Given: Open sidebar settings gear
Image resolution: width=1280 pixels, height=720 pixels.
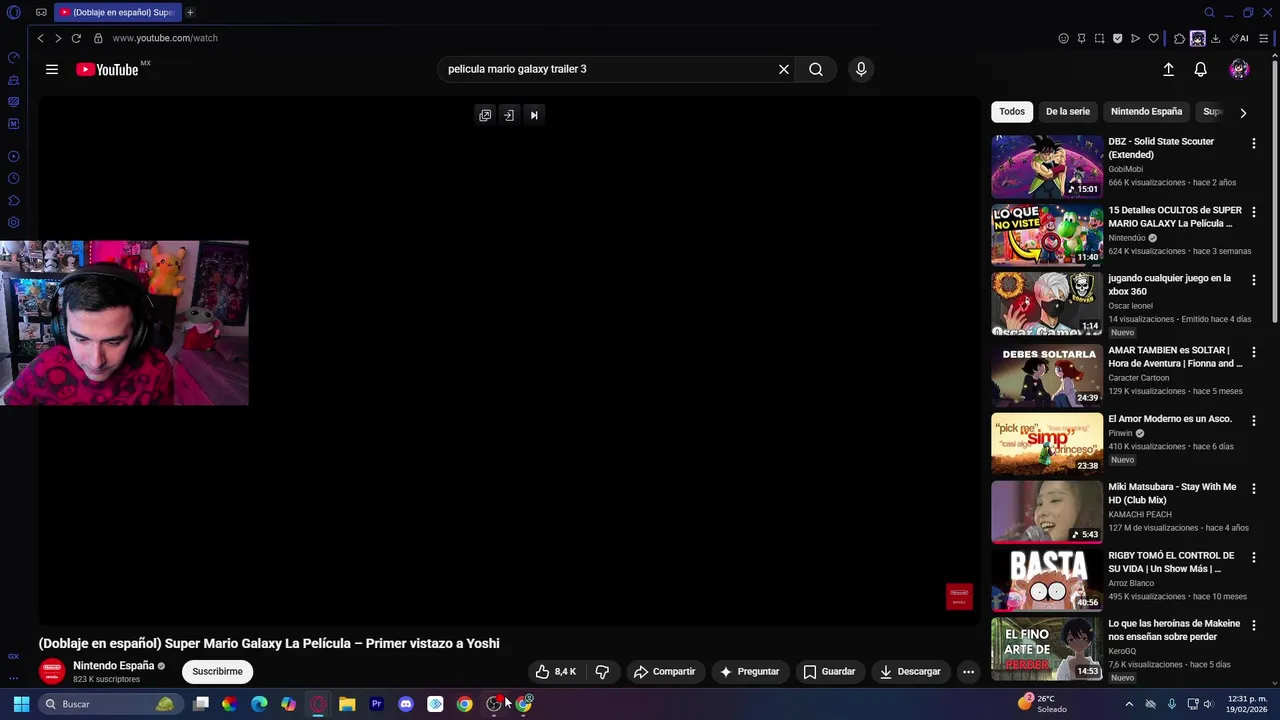Looking at the screenshot, I should (x=14, y=223).
